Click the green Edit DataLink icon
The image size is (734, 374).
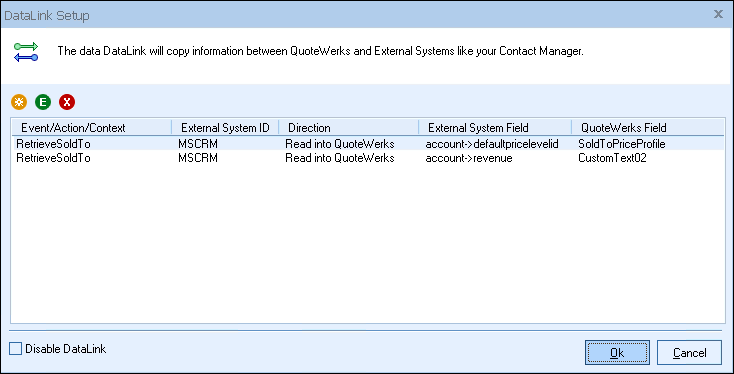[43, 102]
